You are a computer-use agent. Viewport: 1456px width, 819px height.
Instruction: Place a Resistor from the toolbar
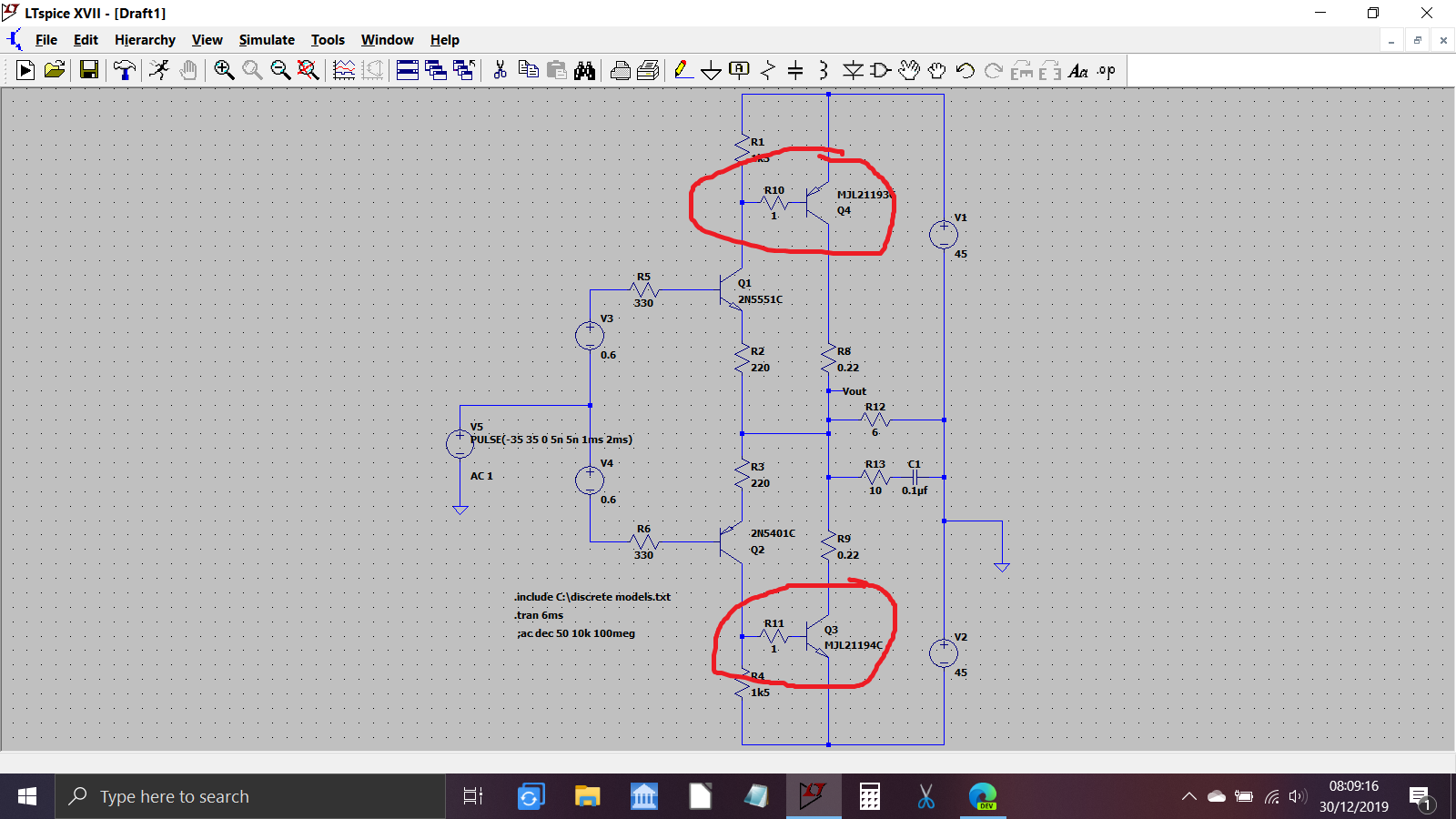(x=768, y=70)
